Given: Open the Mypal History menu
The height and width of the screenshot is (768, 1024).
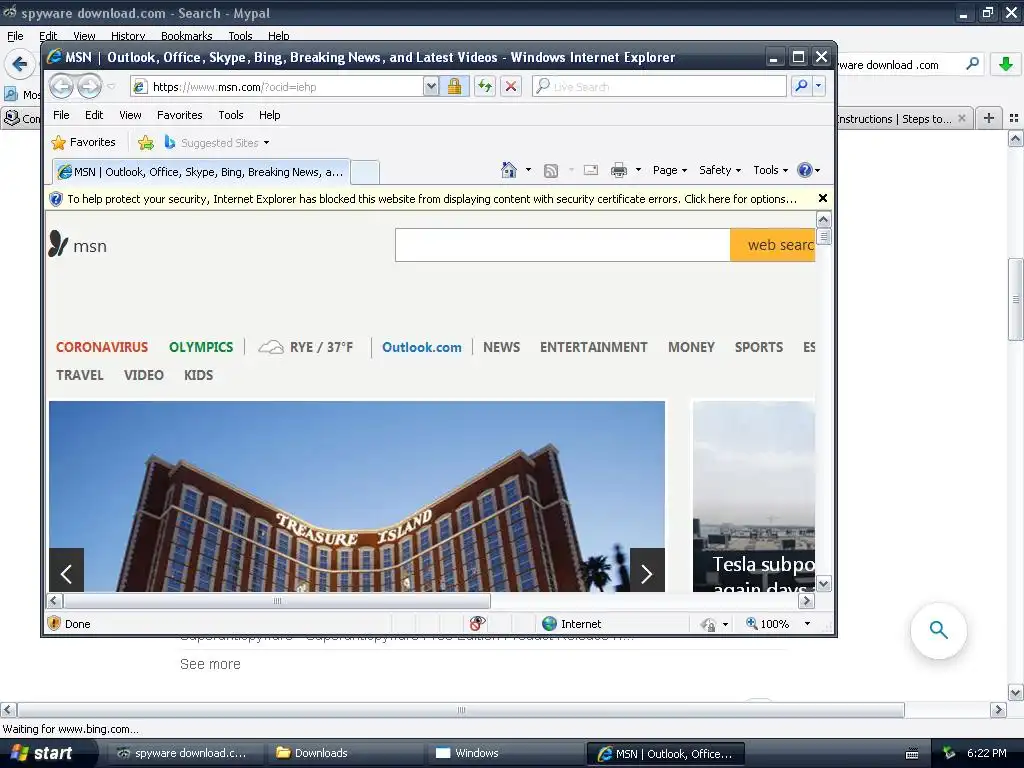Looking at the screenshot, I should coord(128,36).
